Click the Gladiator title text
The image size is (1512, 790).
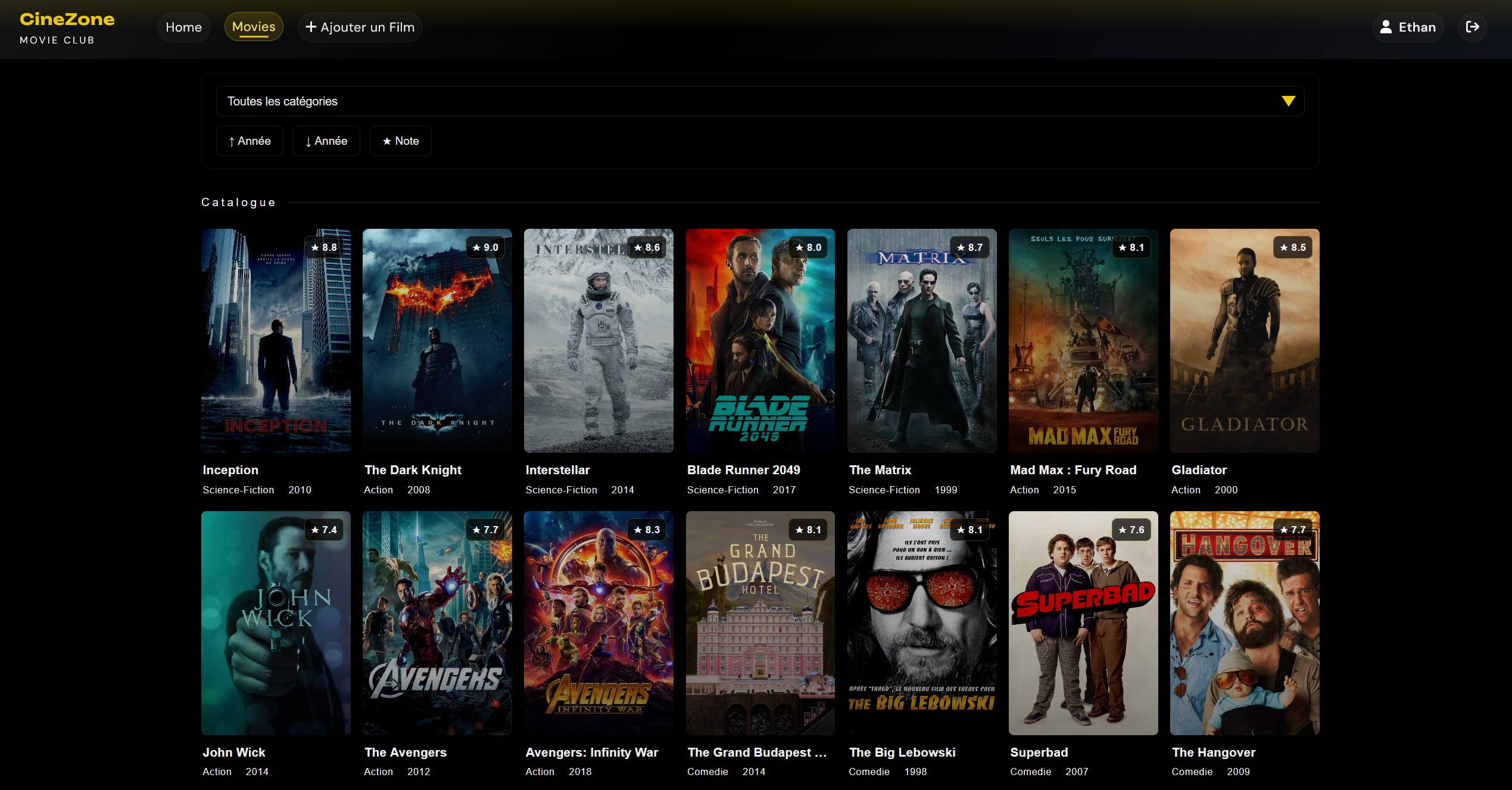point(1199,470)
